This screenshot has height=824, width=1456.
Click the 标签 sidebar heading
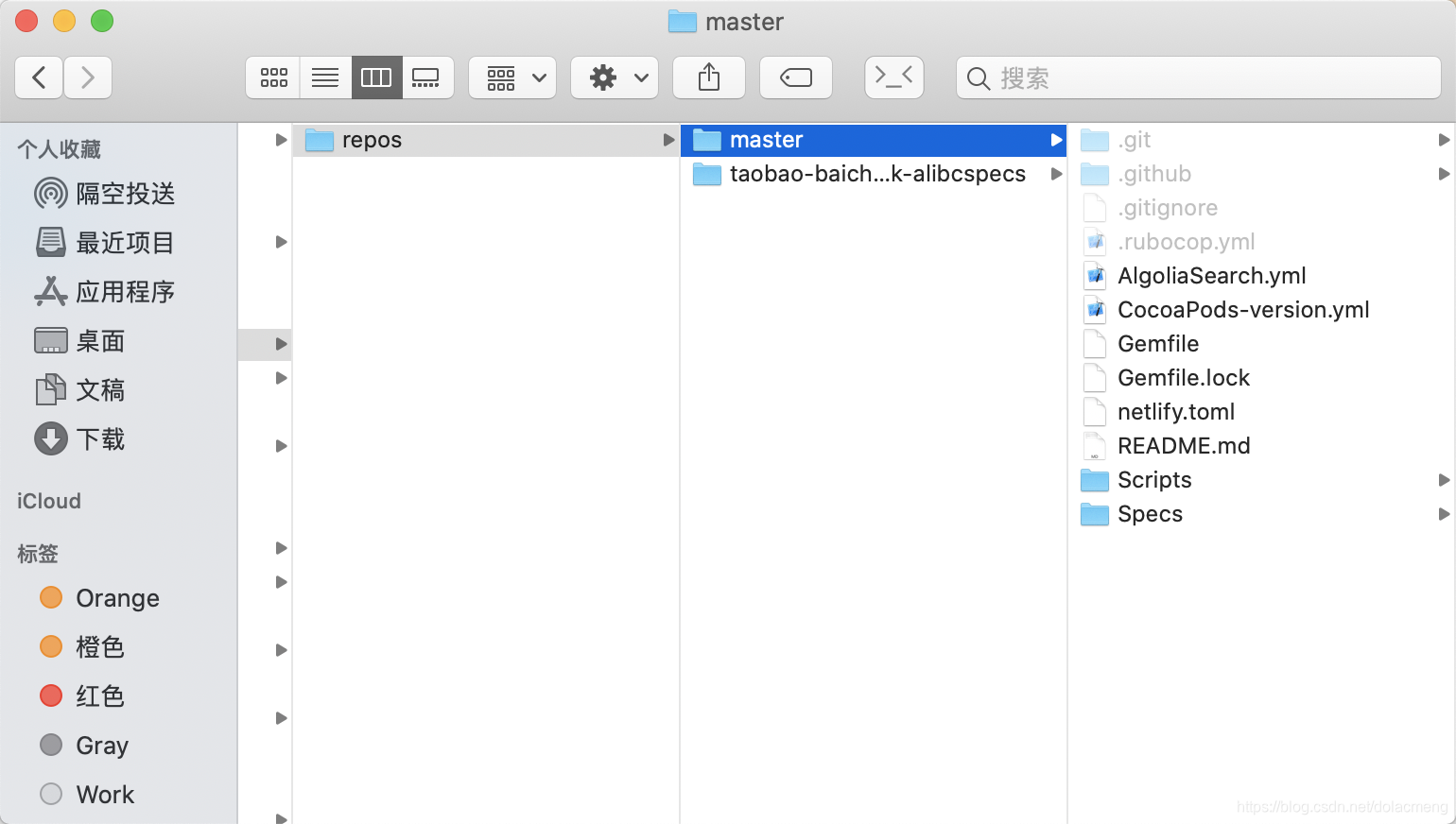pyautogui.click(x=38, y=554)
